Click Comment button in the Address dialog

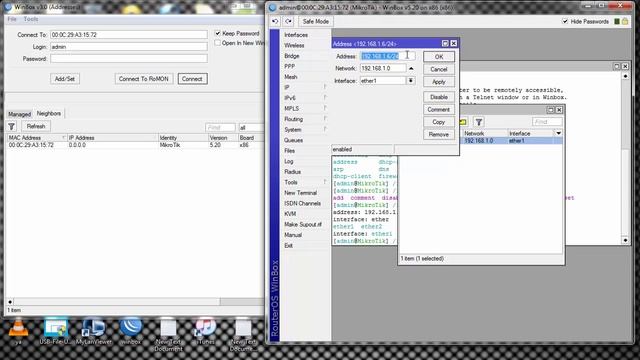coord(439,109)
